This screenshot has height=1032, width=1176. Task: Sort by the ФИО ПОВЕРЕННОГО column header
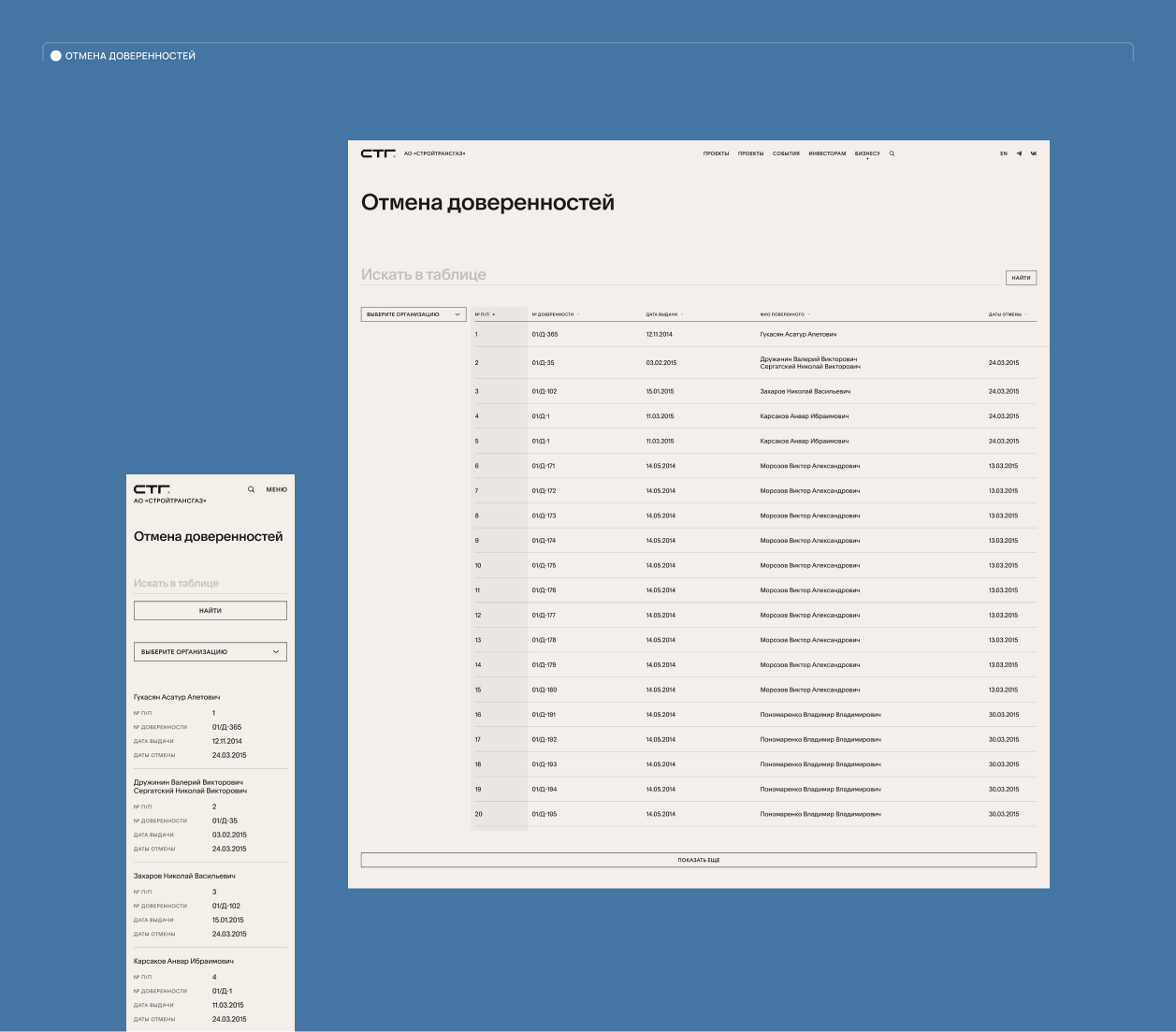tap(784, 314)
